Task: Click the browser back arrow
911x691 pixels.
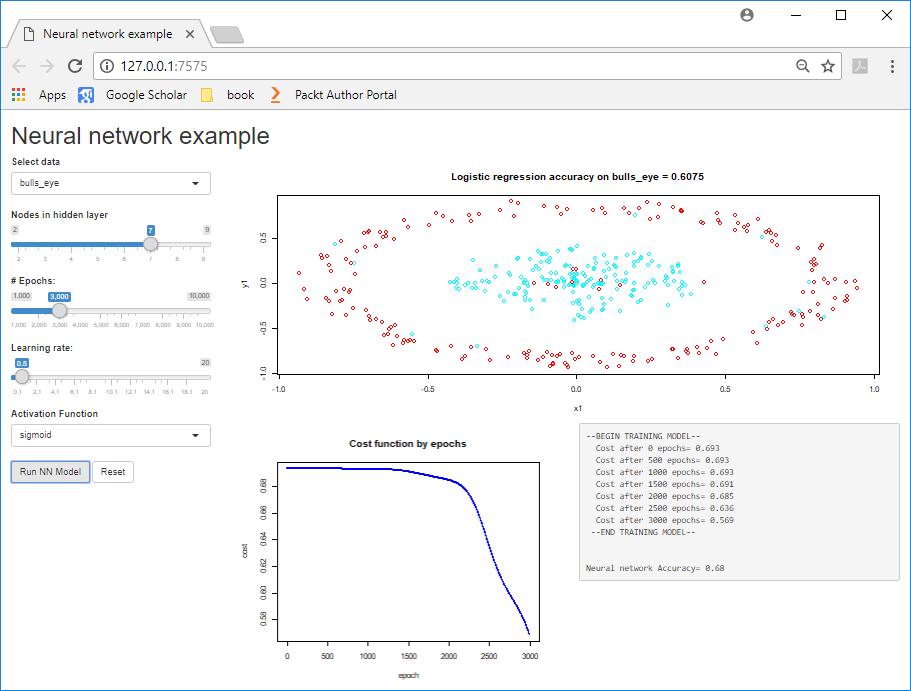Action: point(19,66)
